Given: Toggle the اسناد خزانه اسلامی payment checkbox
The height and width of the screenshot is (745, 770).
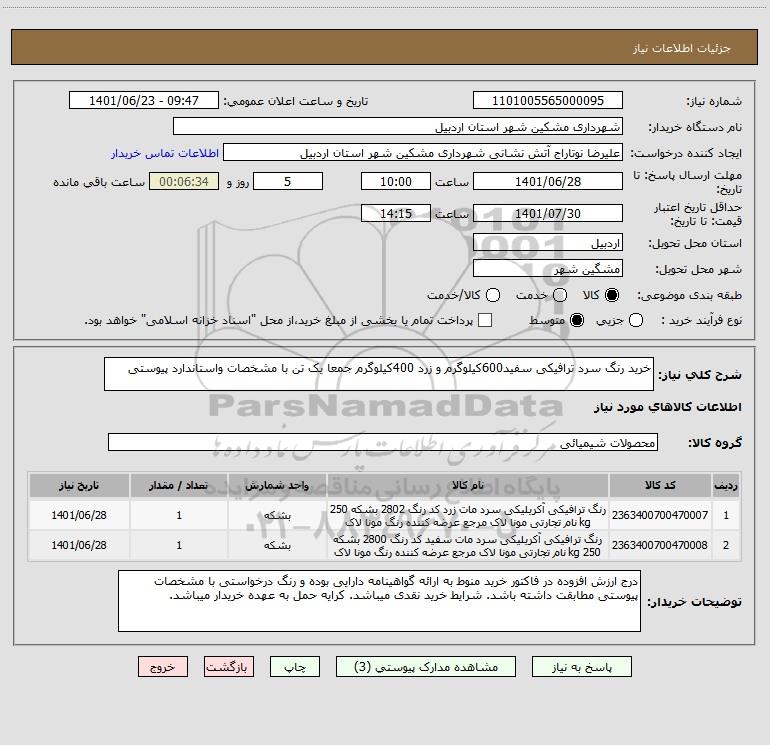Looking at the screenshot, I should pos(485,321).
